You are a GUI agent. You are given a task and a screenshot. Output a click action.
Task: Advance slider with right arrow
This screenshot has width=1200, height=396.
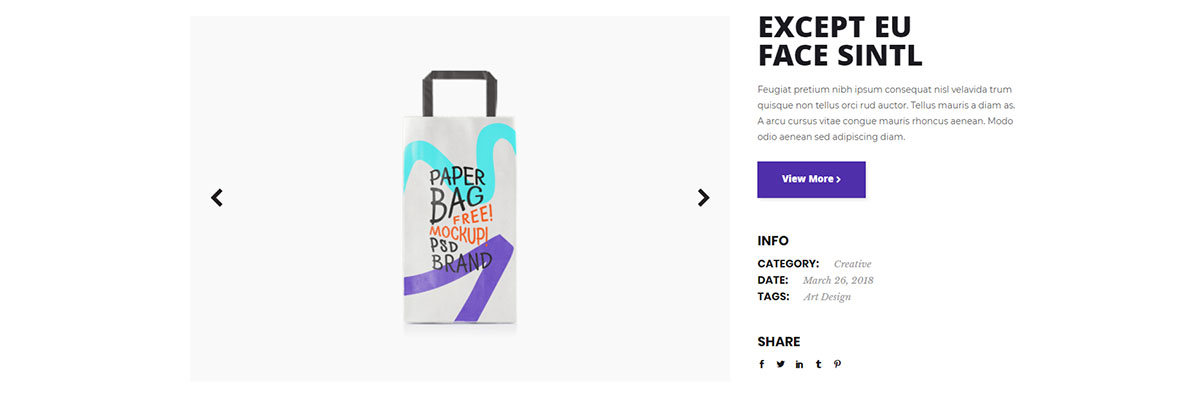[x=703, y=198]
